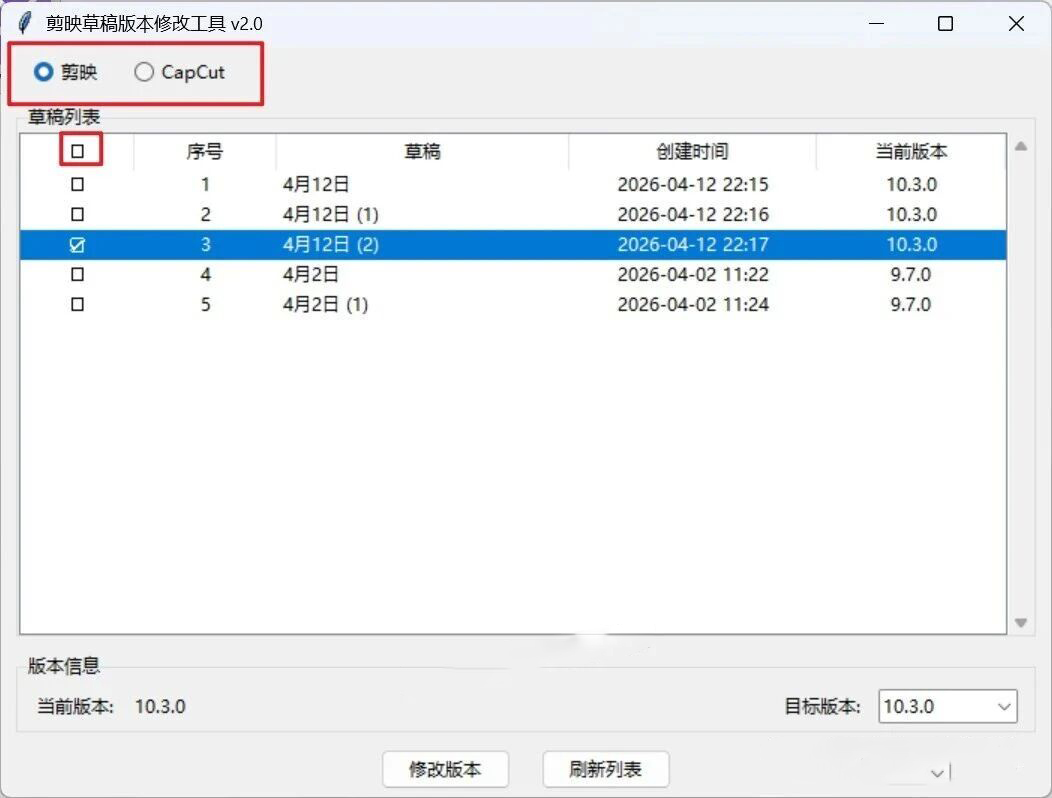Click the 草稿 column header
Screen dimensions: 1052x798
(422, 152)
